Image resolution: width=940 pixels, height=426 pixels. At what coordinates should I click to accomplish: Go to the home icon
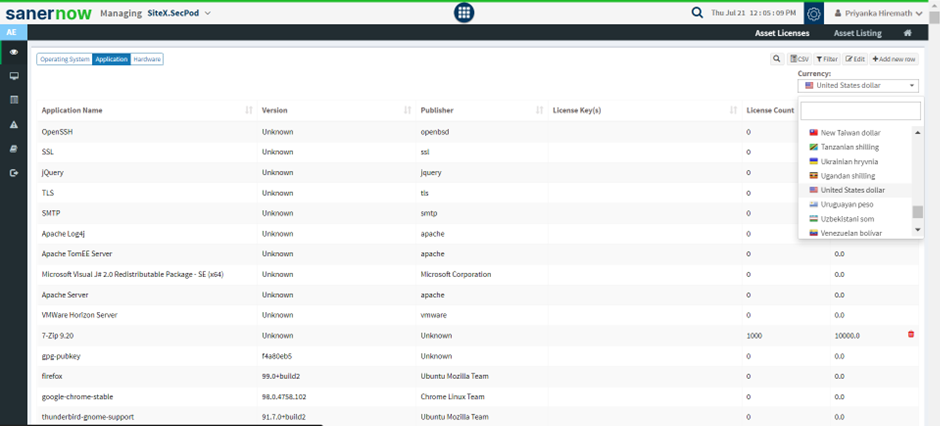pos(908,33)
